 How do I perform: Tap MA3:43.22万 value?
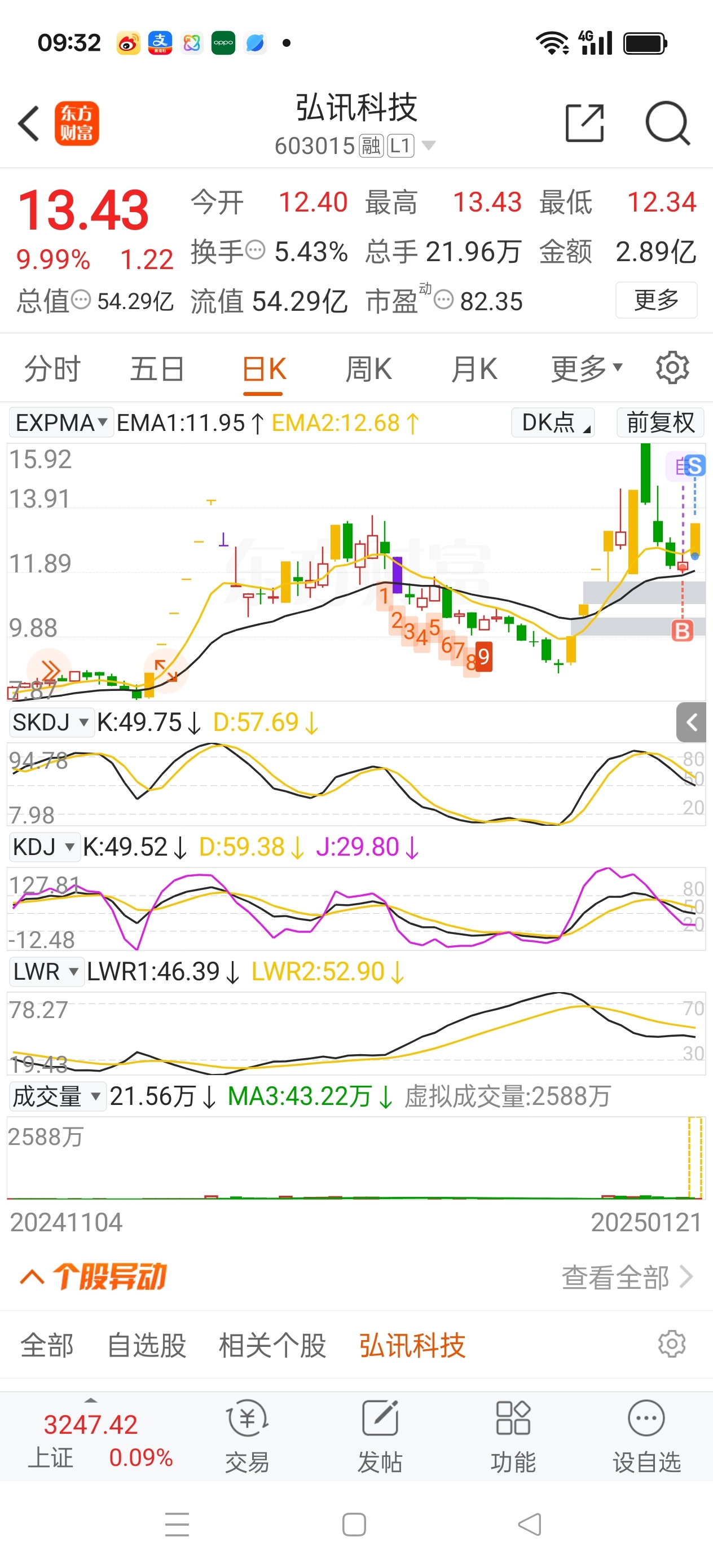click(310, 1096)
